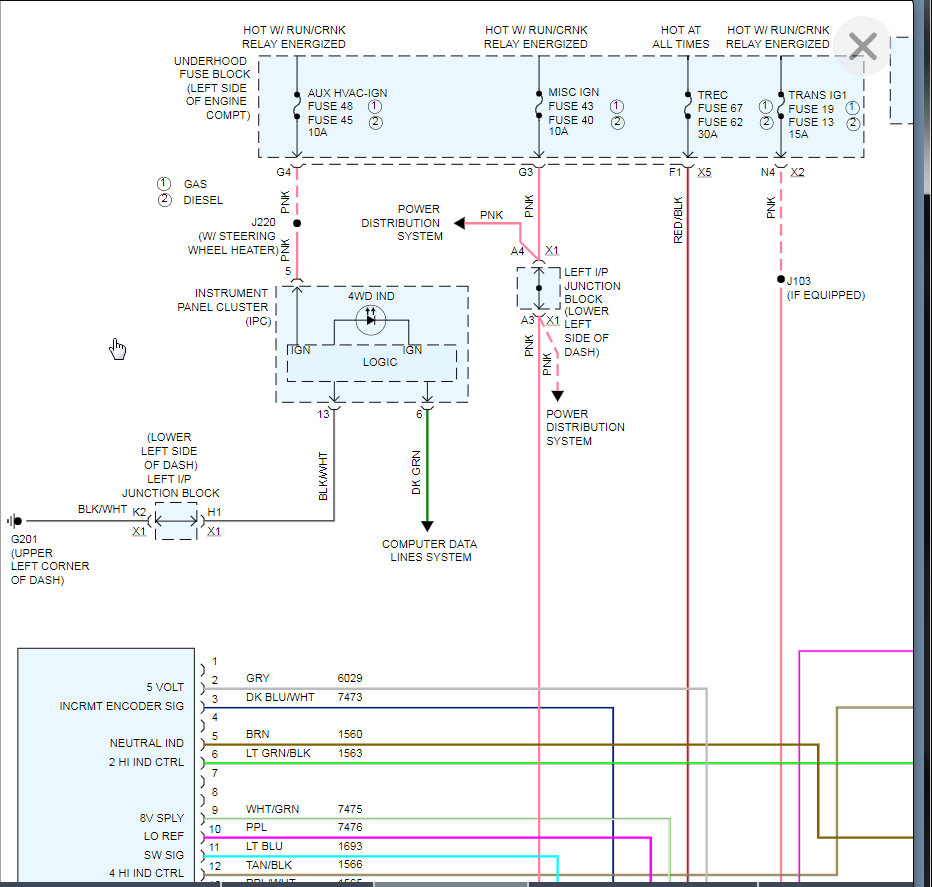
Task: Click the W/ STEERING WHEEL HEATER note
Action: (x=233, y=243)
